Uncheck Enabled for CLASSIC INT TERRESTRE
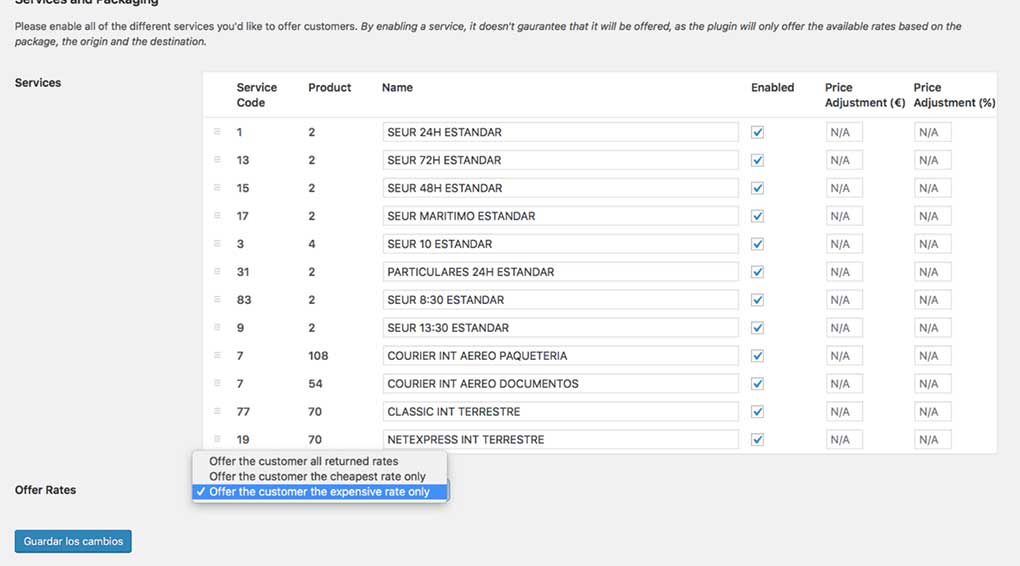Image resolution: width=1020 pixels, height=566 pixels. click(x=757, y=412)
